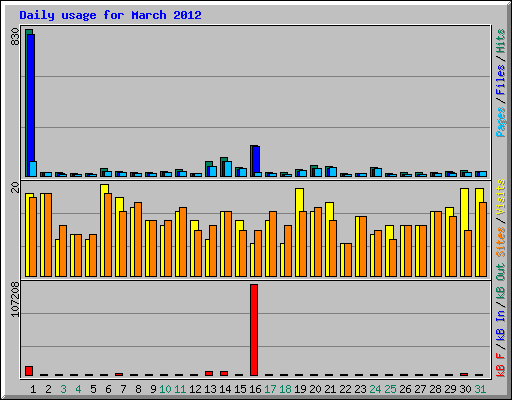Click day label 22 on the x-axis

coord(345,389)
